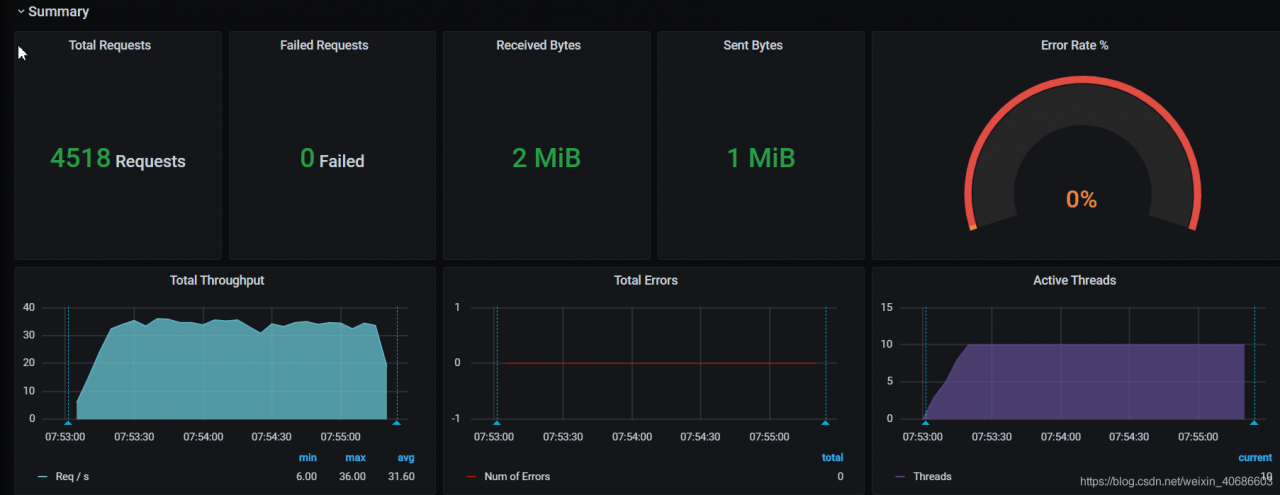Open the Total Throughput panel title menu
This screenshot has width=1280, height=495.
217,280
